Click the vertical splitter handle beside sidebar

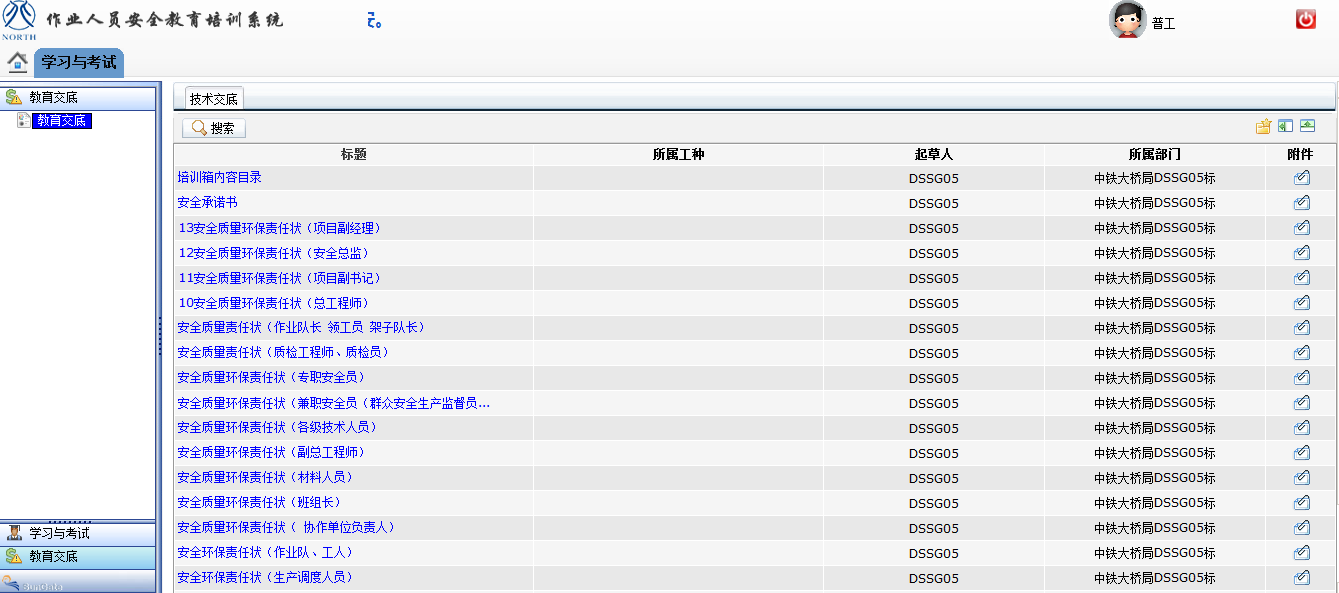(159, 336)
